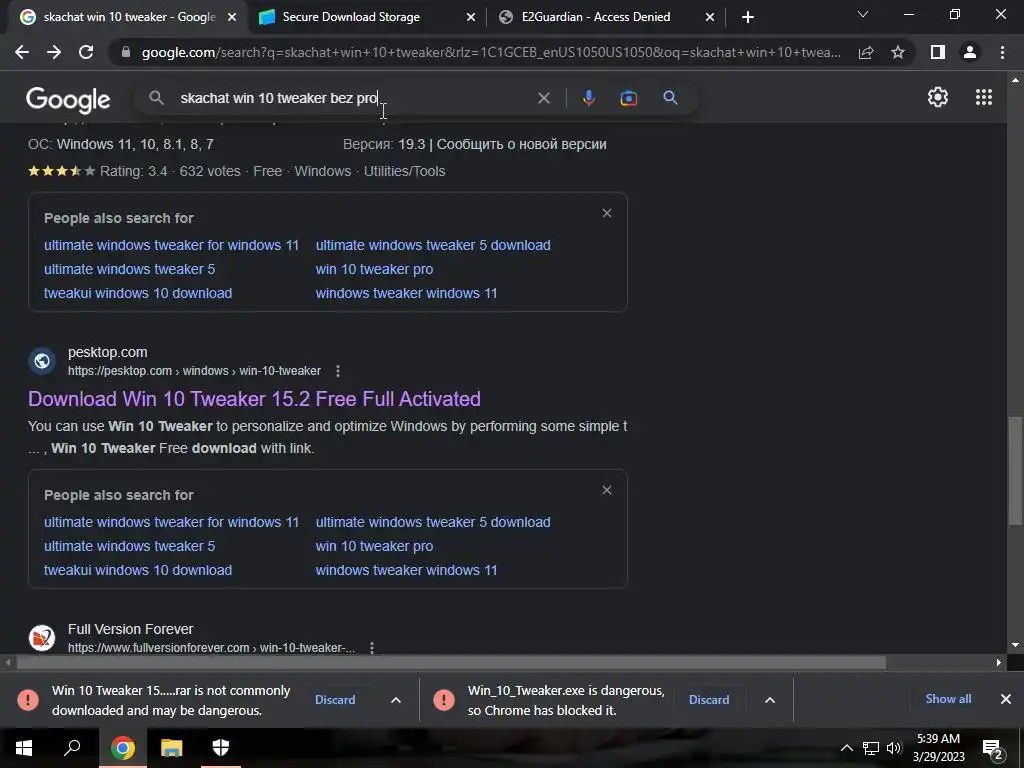Search by image with camera icon

tap(628, 98)
